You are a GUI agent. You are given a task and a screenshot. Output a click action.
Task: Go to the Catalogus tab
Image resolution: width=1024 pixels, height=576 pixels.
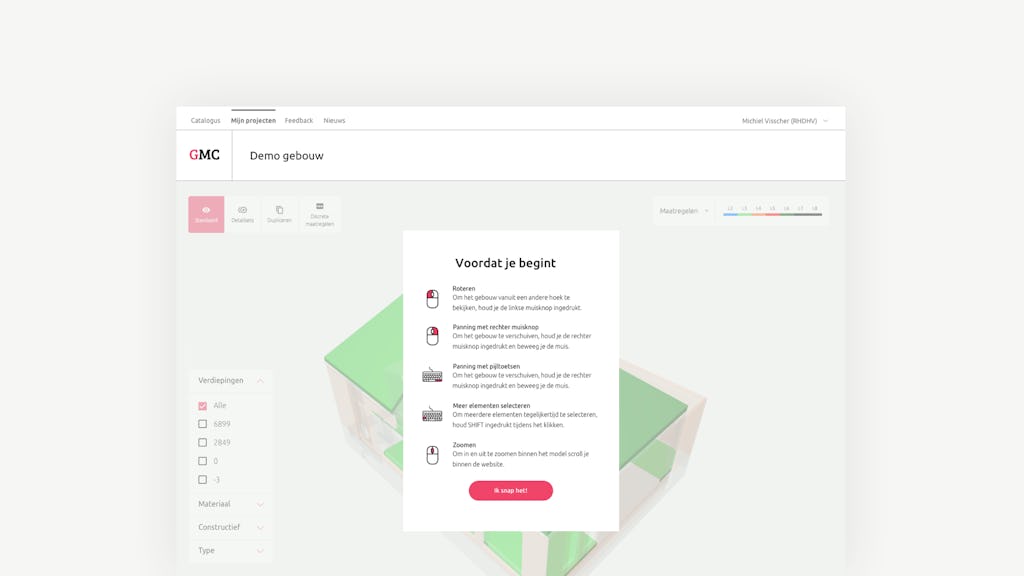pos(205,121)
